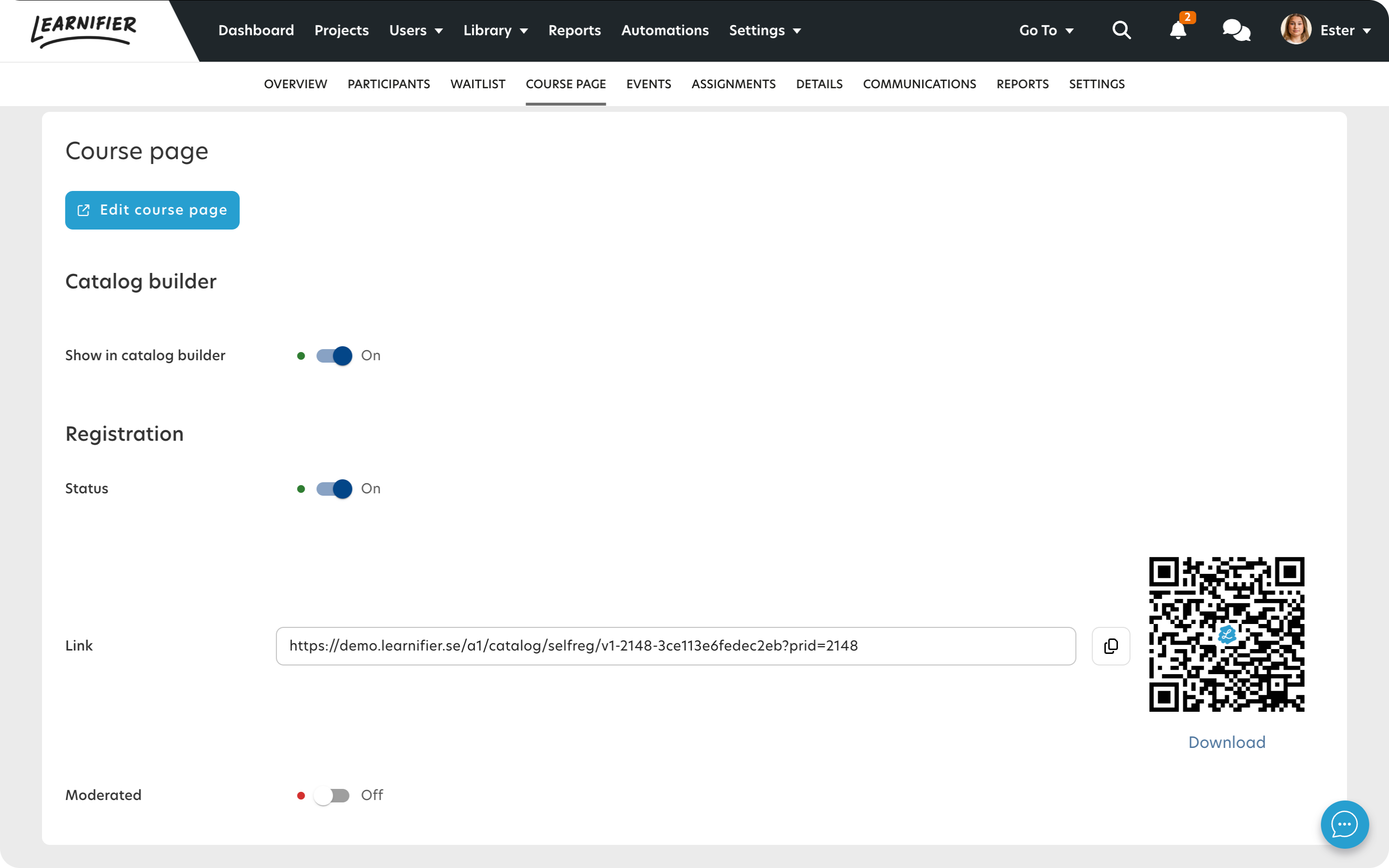Open top navigation Reports
This screenshot has height=868, width=1389.
tap(574, 30)
